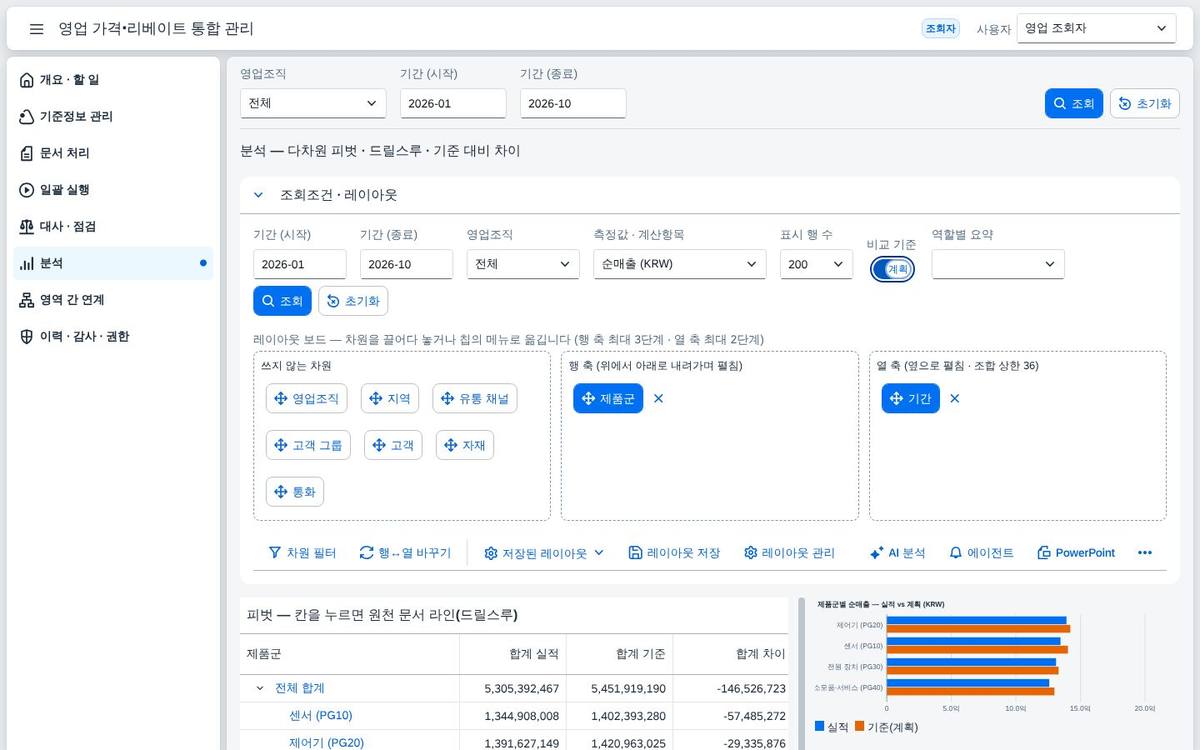Screen dimensions: 1200x750
Task: Click the 고객 그룹 dimension chip
Action: tap(308, 445)
